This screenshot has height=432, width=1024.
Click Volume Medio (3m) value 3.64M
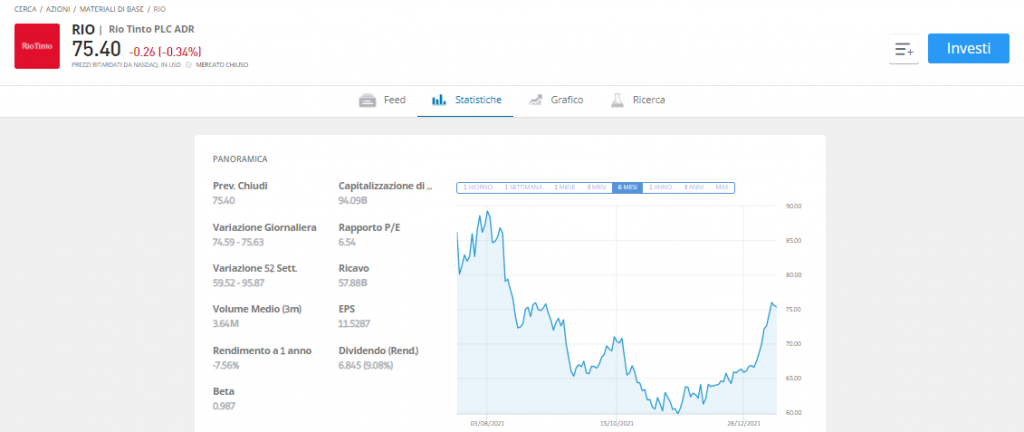(224, 324)
